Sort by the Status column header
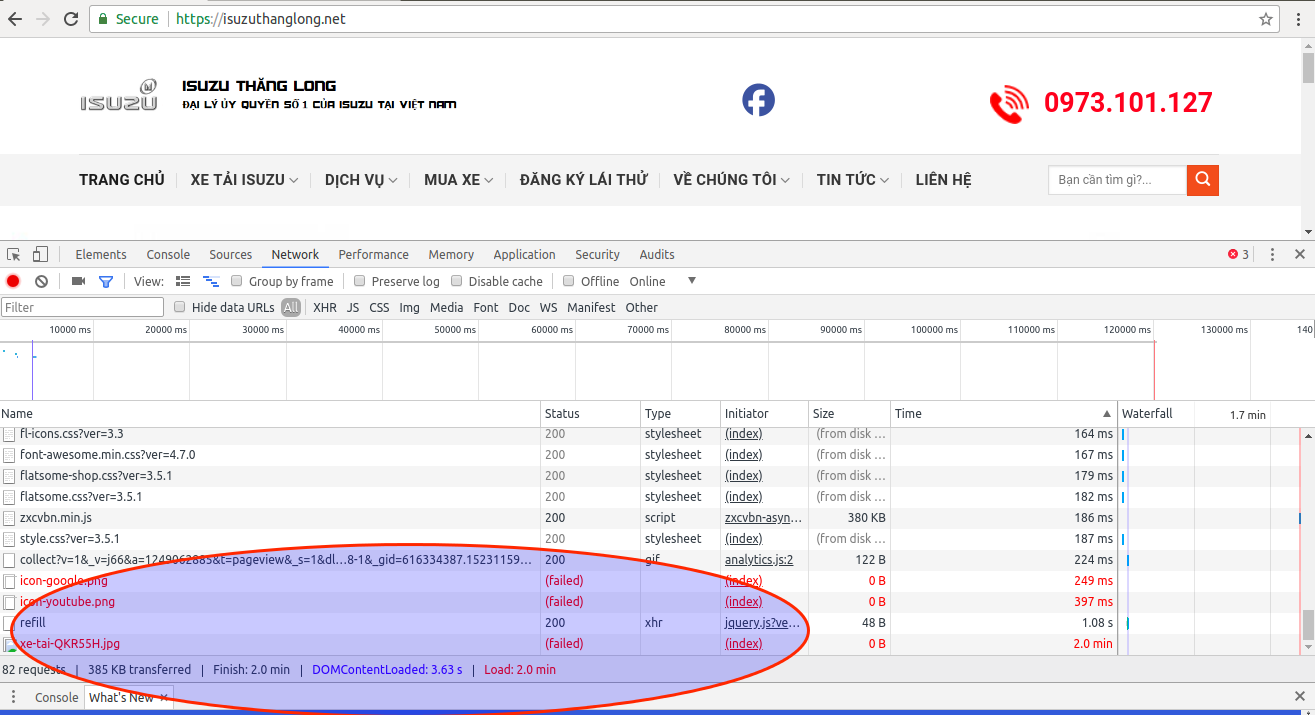1315x715 pixels. click(x=590, y=413)
